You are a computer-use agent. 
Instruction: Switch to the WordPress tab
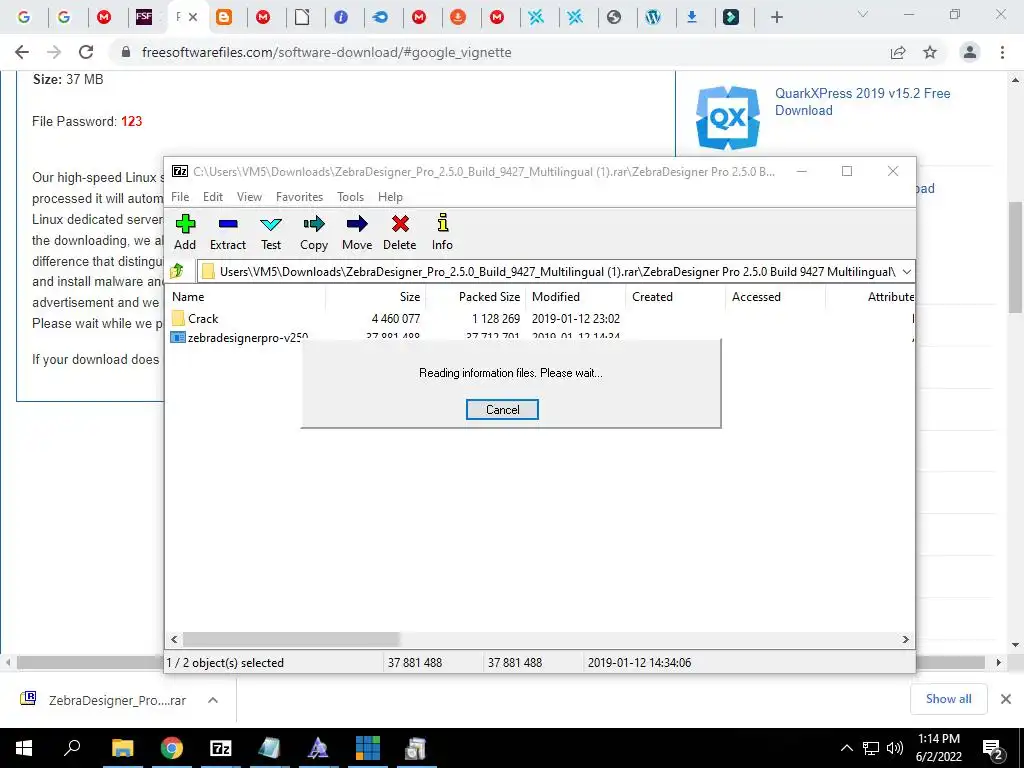pyautogui.click(x=653, y=18)
